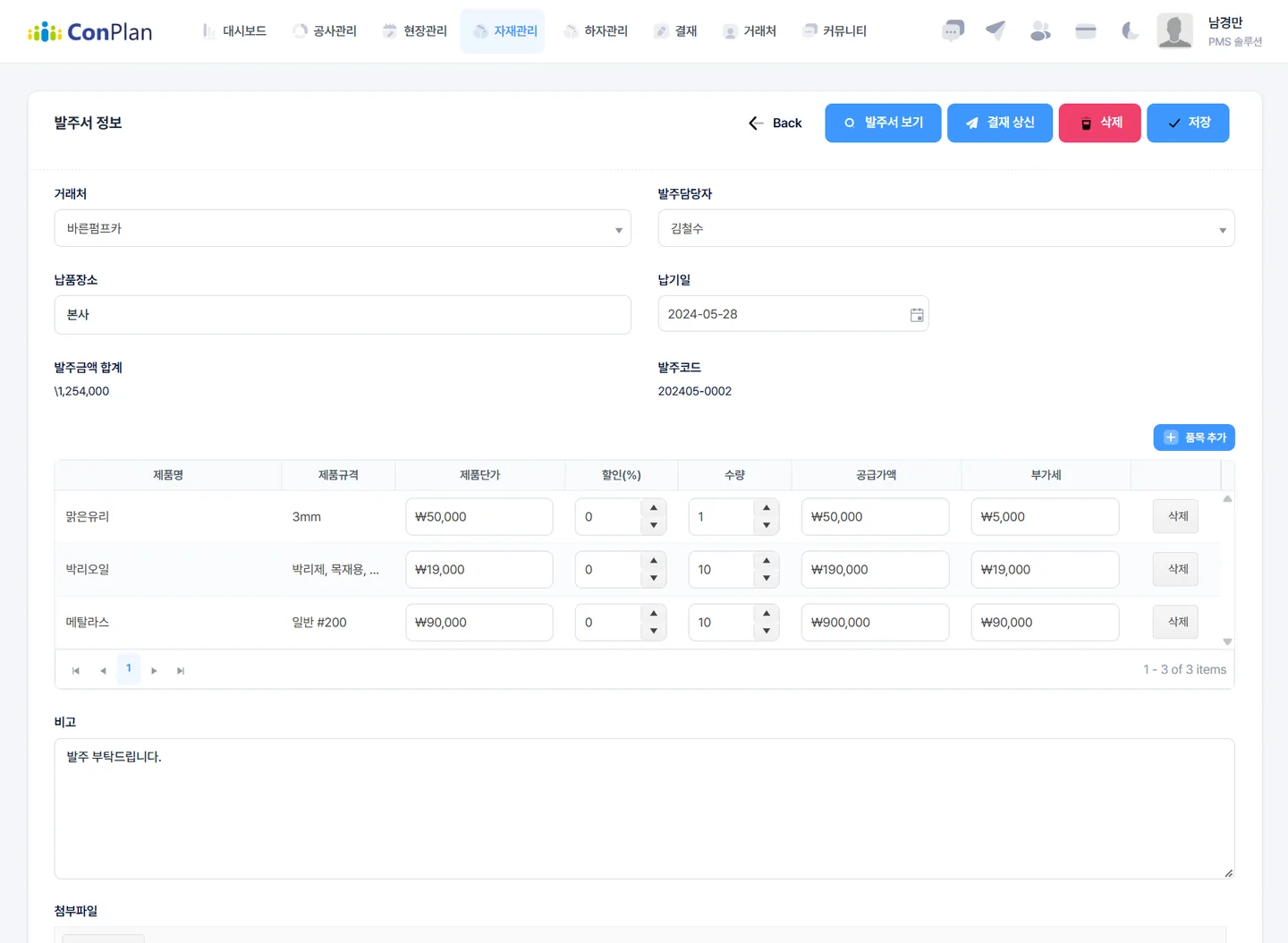Open the 현장관리 menu
The width and height of the screenshot is (1288, 943).
tap(415, 31)
